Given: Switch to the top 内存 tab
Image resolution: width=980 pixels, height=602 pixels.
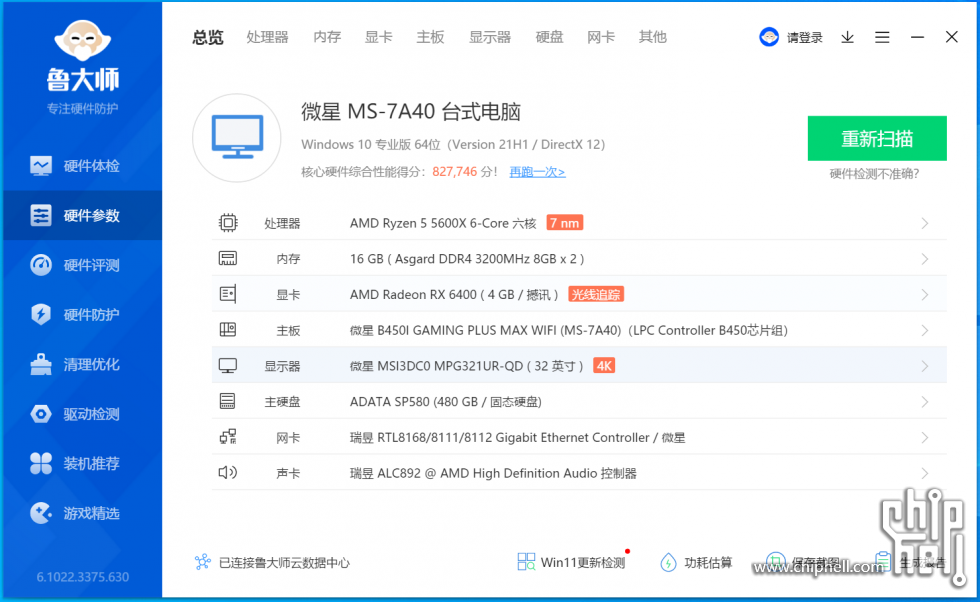Looking at the screenshot, I should 327,38.
